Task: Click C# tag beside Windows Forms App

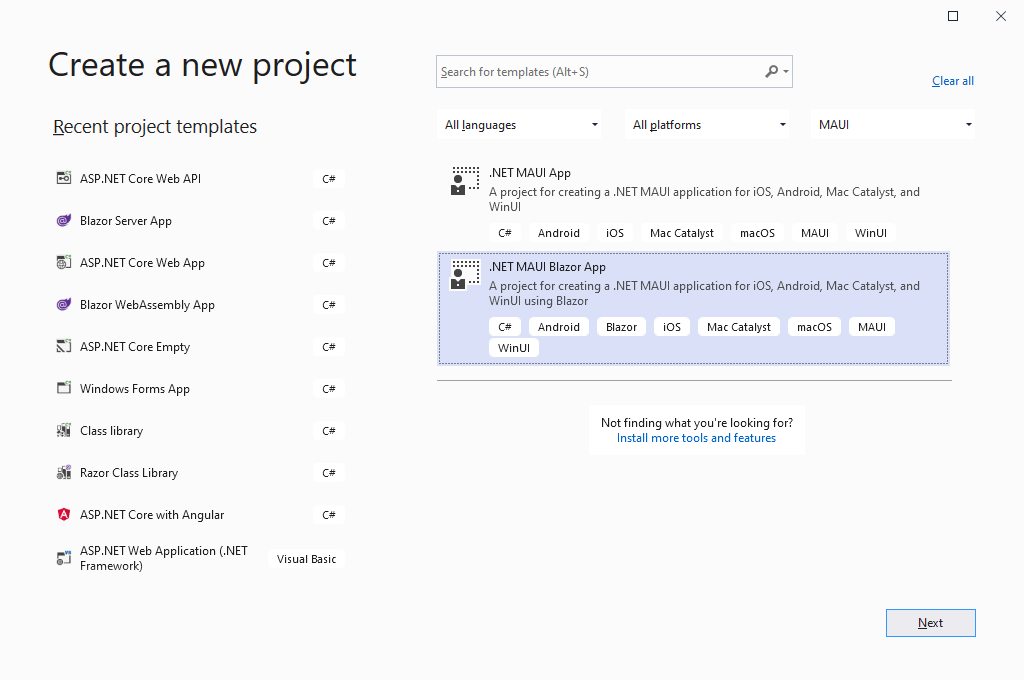Action: (328, 388)
